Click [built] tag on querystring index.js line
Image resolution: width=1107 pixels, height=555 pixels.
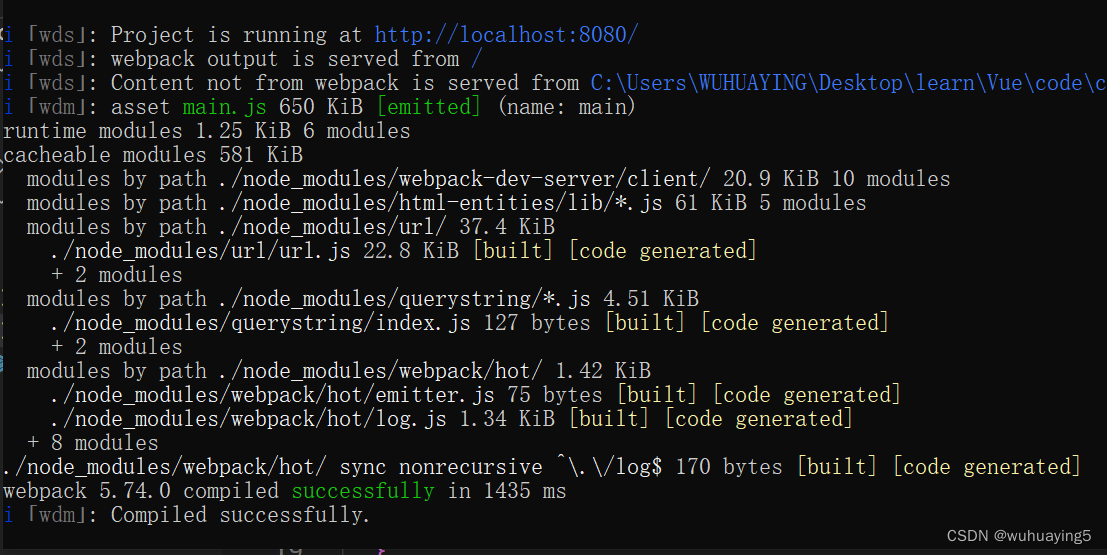point(645,323)
